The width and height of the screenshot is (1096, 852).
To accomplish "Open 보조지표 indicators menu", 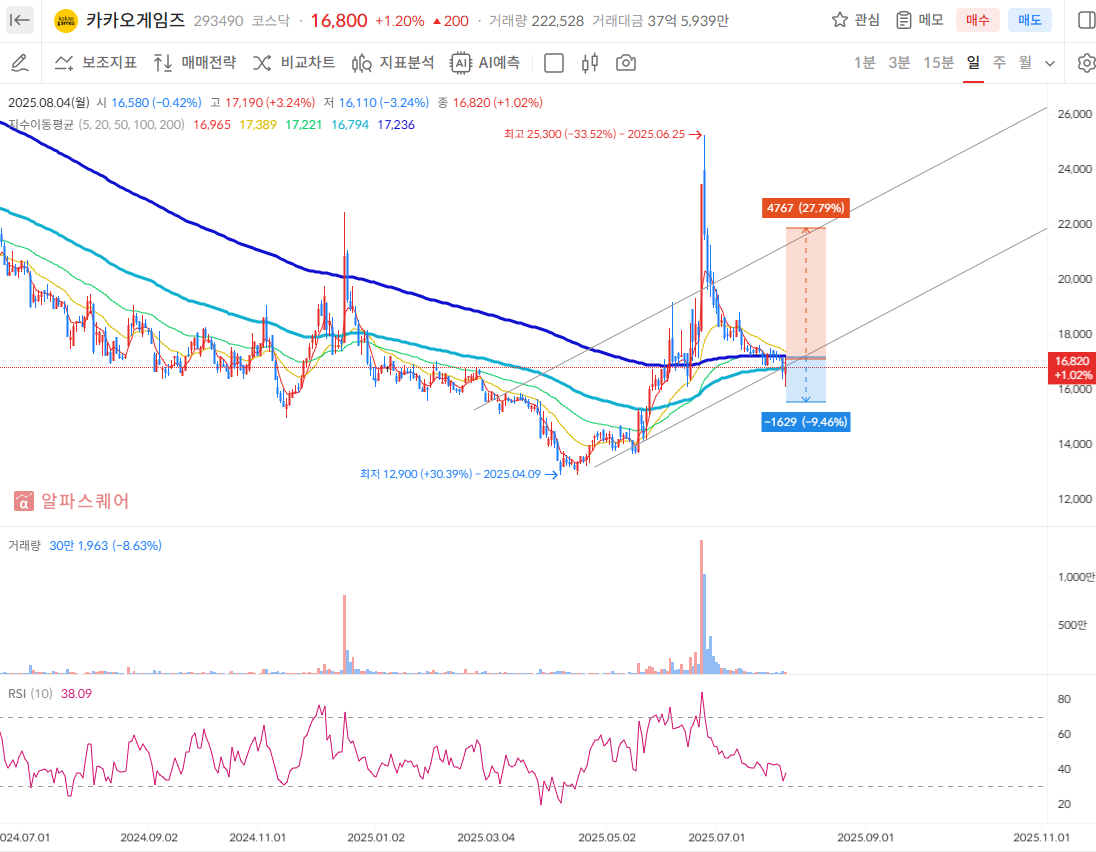I will pyautogui.click(x=95, y=63).
